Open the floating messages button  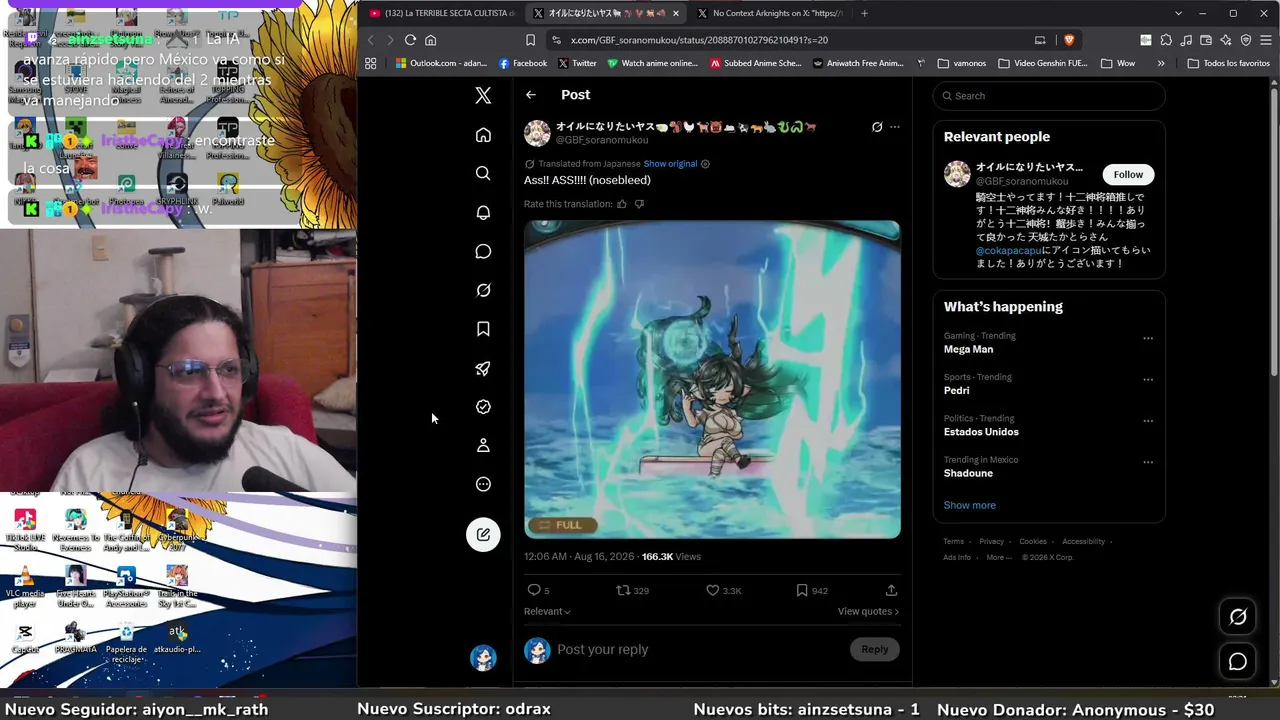(1238, 661)
